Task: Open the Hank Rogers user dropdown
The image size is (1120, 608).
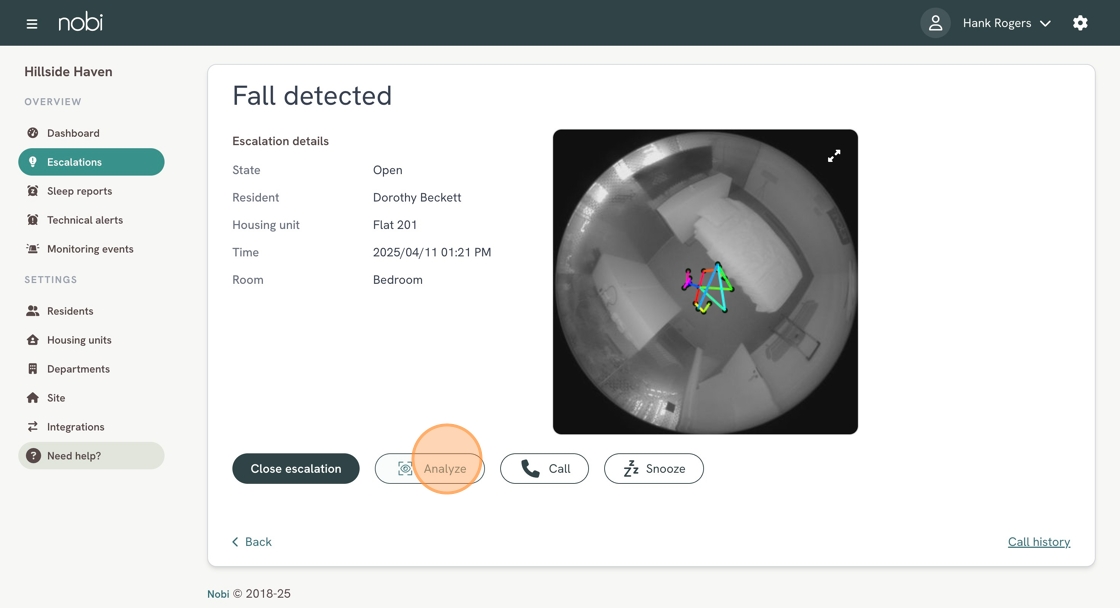Action: coord(1006,23)
